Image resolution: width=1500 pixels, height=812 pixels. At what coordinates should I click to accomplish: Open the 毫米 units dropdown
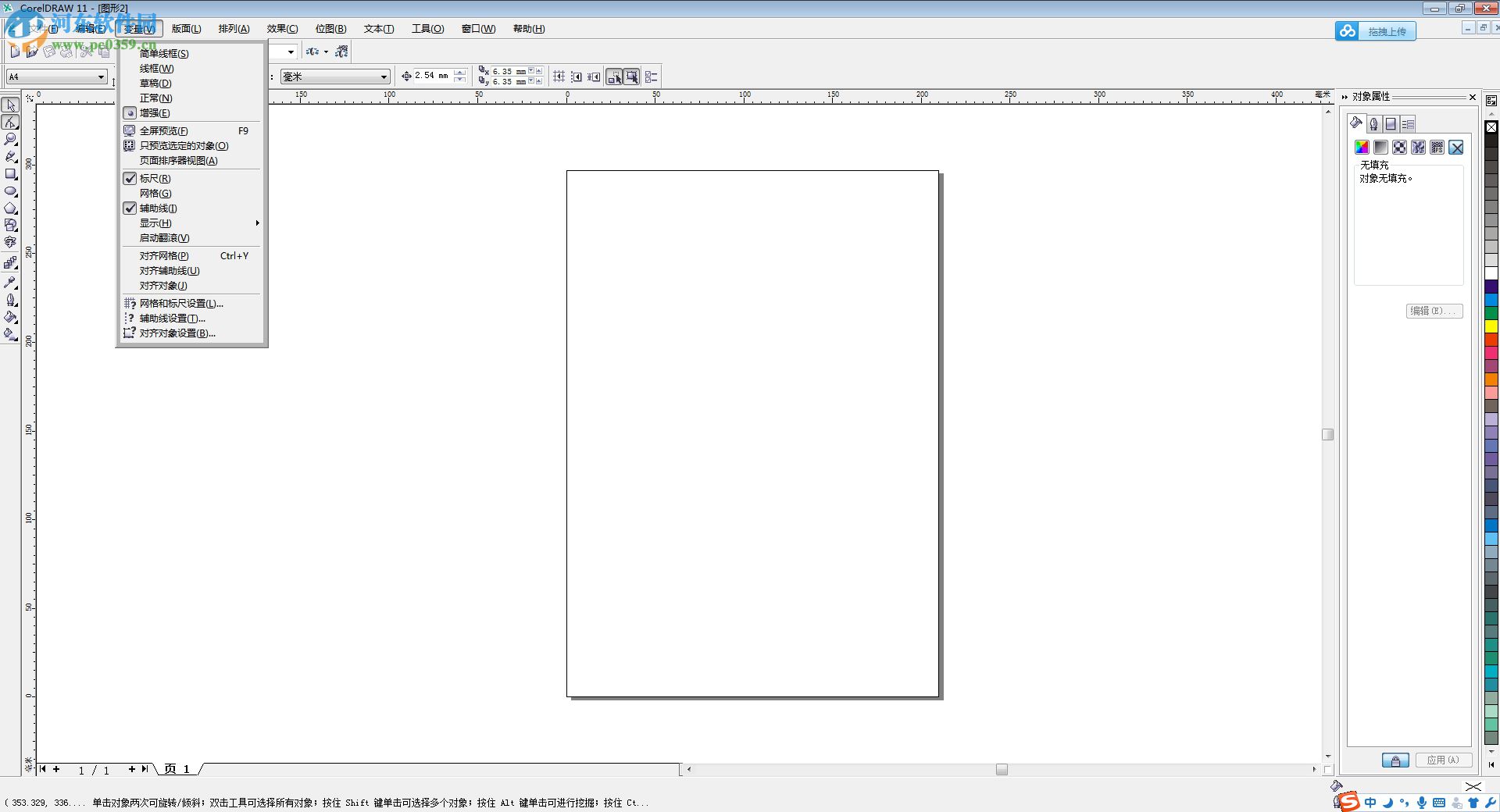pyautogui.click(x=382, y=77)
